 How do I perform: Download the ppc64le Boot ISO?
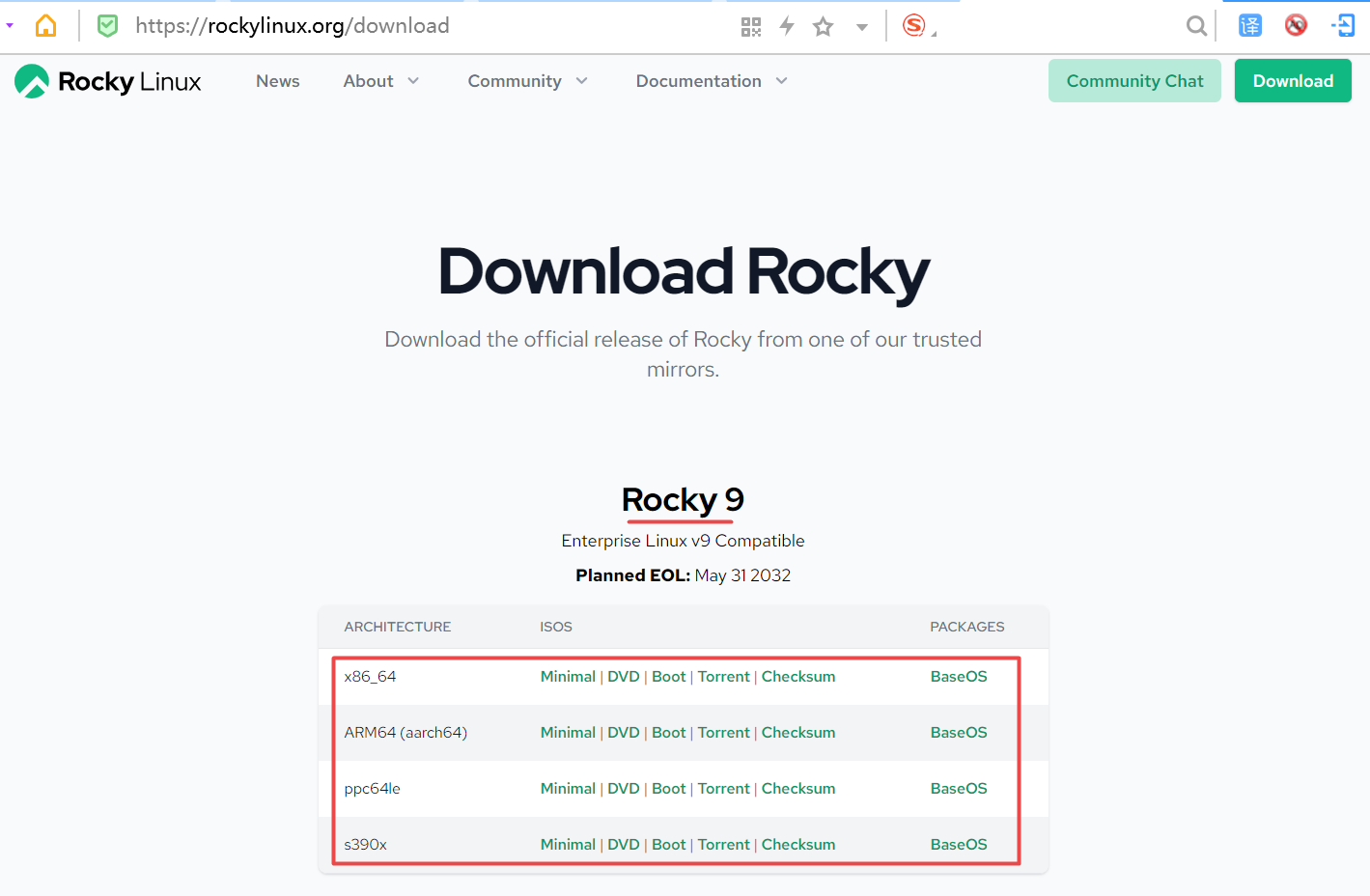click(x=669, y=789)
